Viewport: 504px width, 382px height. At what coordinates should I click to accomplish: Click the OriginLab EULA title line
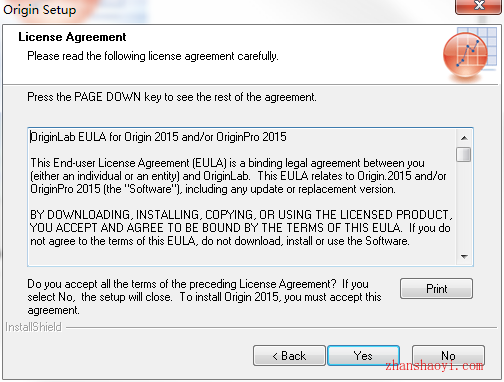(158, 137)
